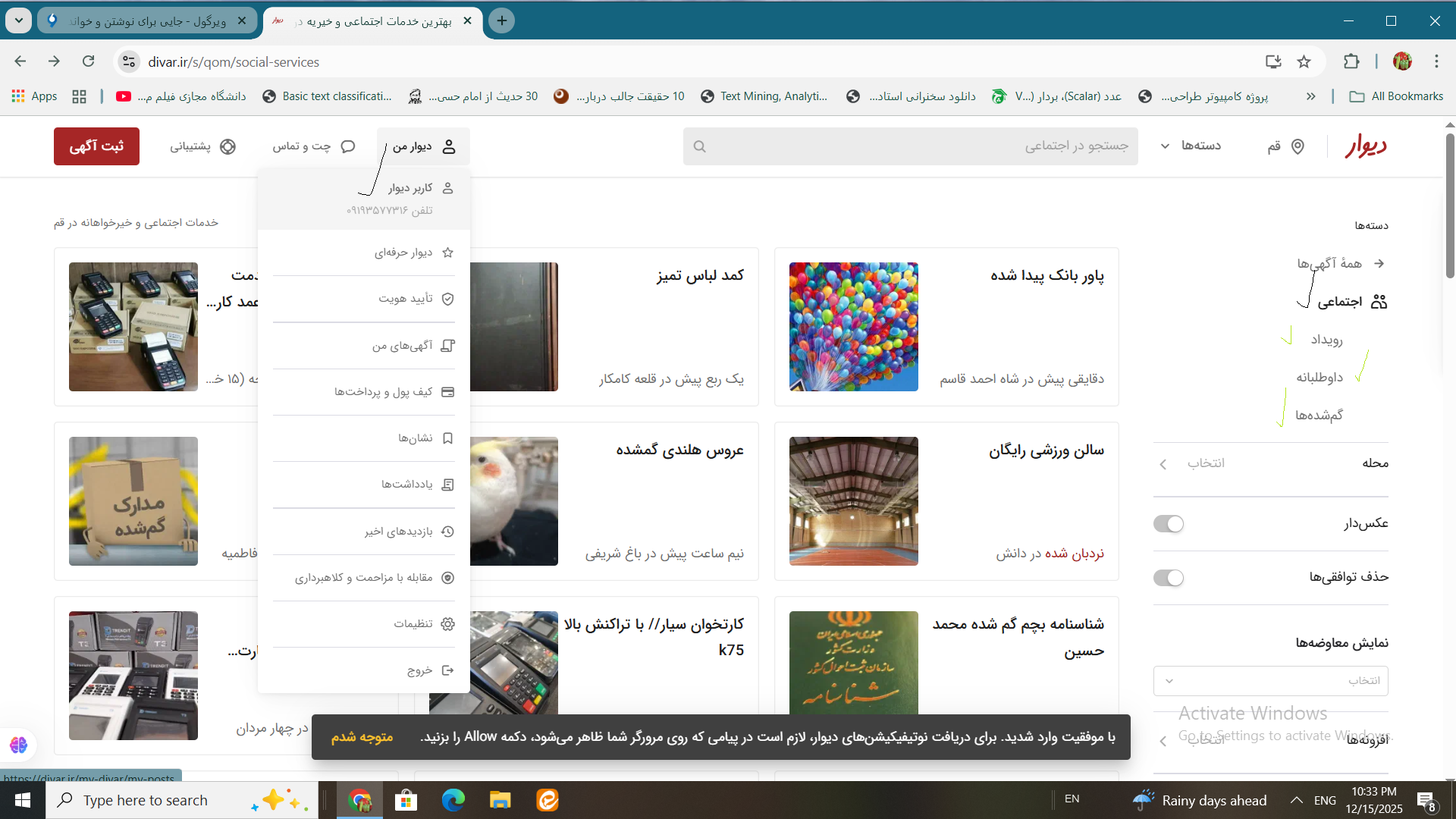The height and width of the screenshot is (819, 1456).
Task: Select wallet and payments (کیف پول و پرداخت‌ها)
Action: click(x=383, y=392)
